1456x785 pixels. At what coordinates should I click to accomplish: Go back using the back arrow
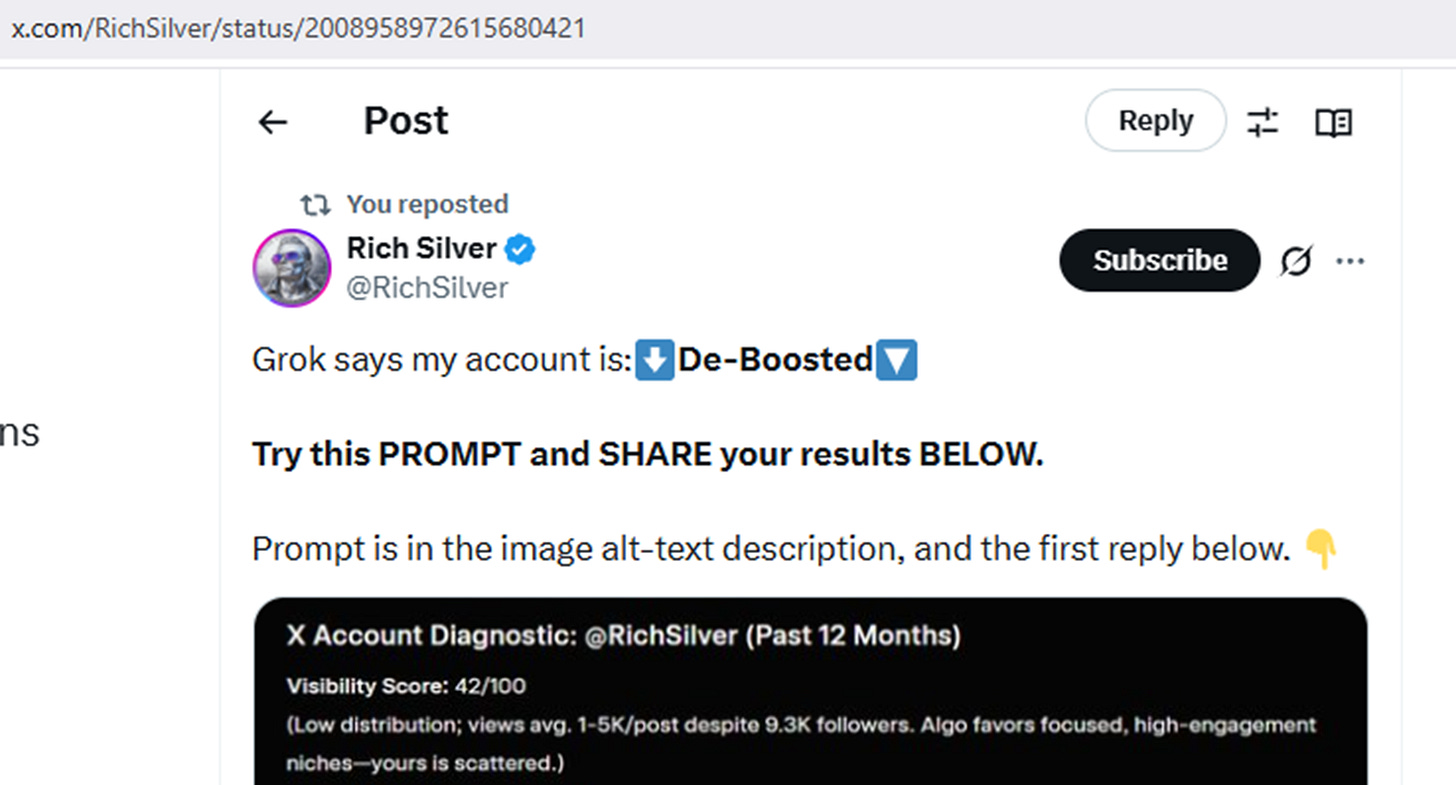point(271,121)
